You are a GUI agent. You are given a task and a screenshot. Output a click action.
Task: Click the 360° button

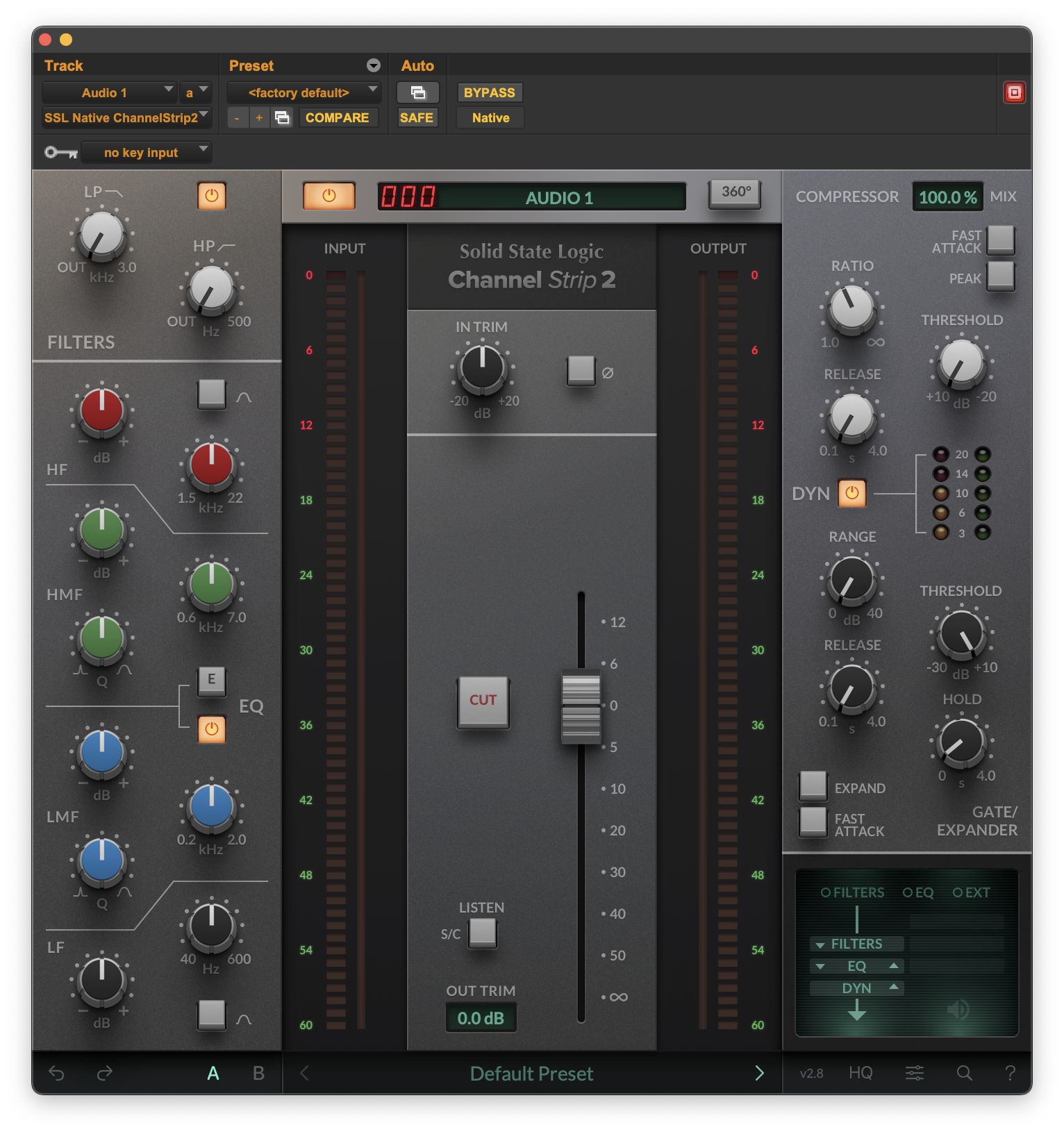click(735, 193)
